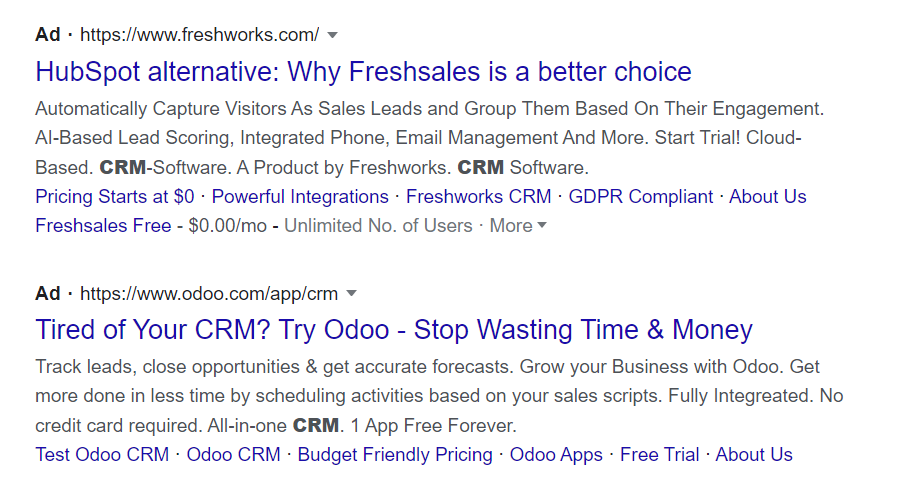
Task: Click the Unlimited No. of Users text
Action: click(x=378, y=226)
